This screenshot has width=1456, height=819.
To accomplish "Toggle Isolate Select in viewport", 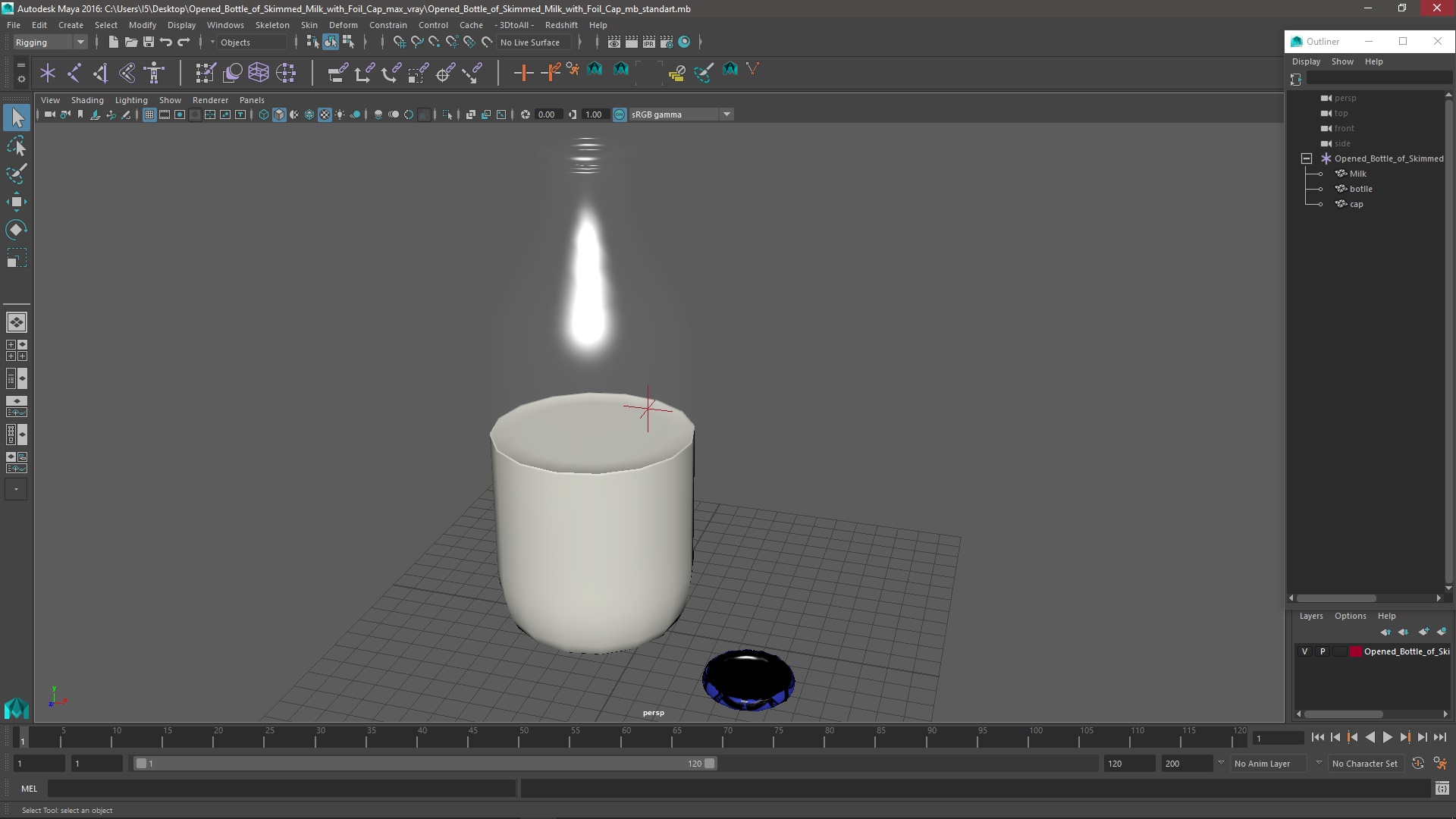I will (447, 115).
